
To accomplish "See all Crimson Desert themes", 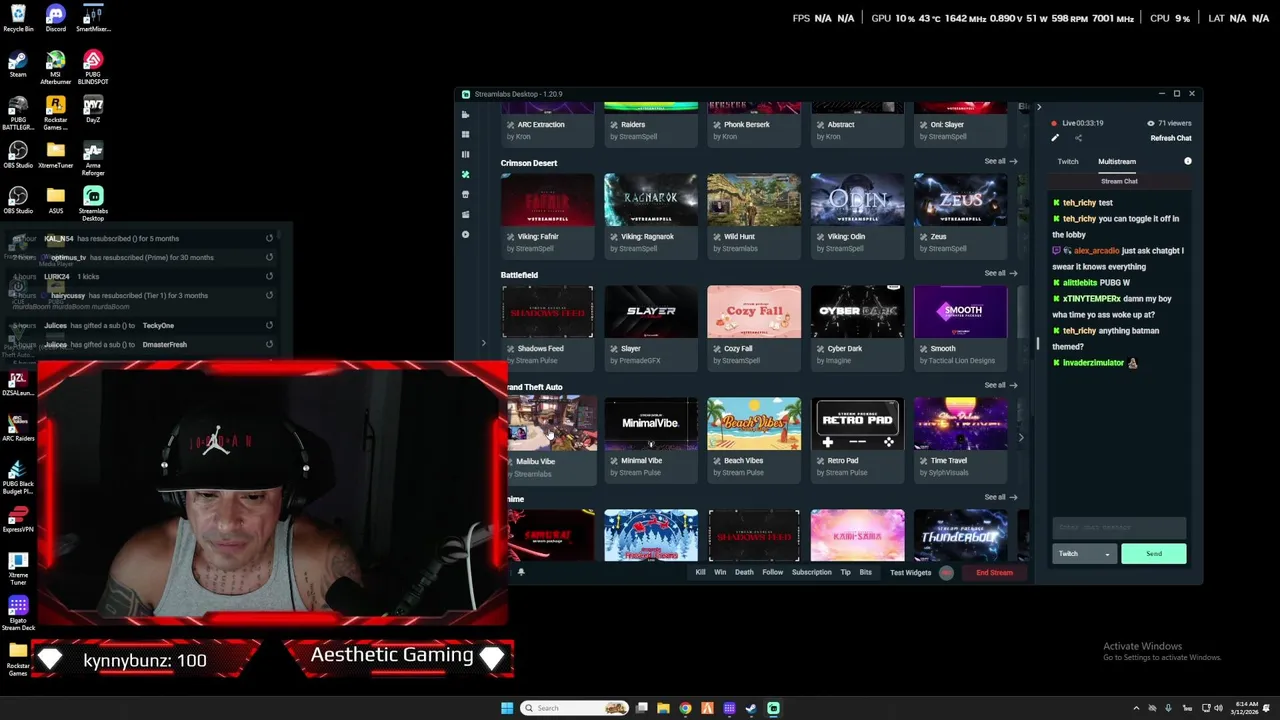I will pyautogui.click(x=1000, y=161).
